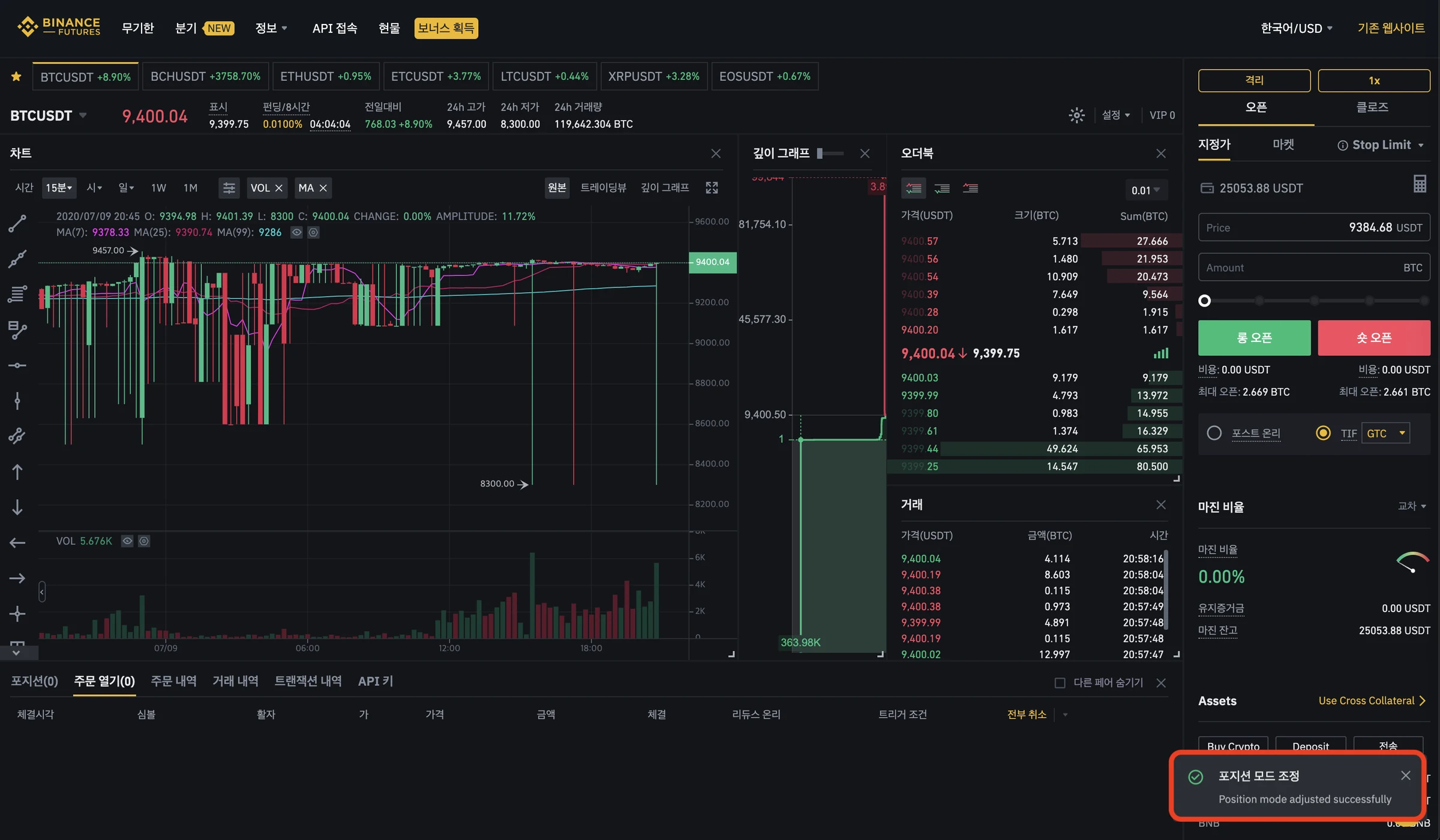Select the horizontal line drawing tool
The height and width of the screenshot is (840, 1440).
point(17,365)
